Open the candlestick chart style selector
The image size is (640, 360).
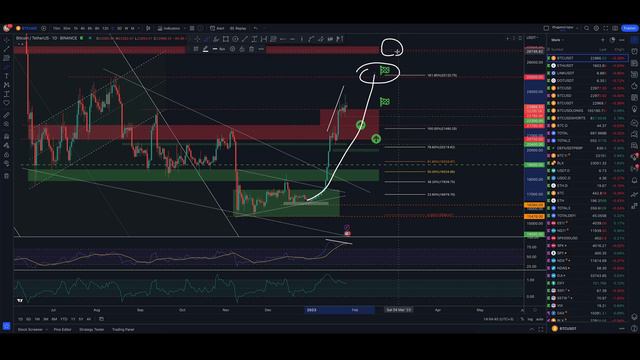(148, 28)
